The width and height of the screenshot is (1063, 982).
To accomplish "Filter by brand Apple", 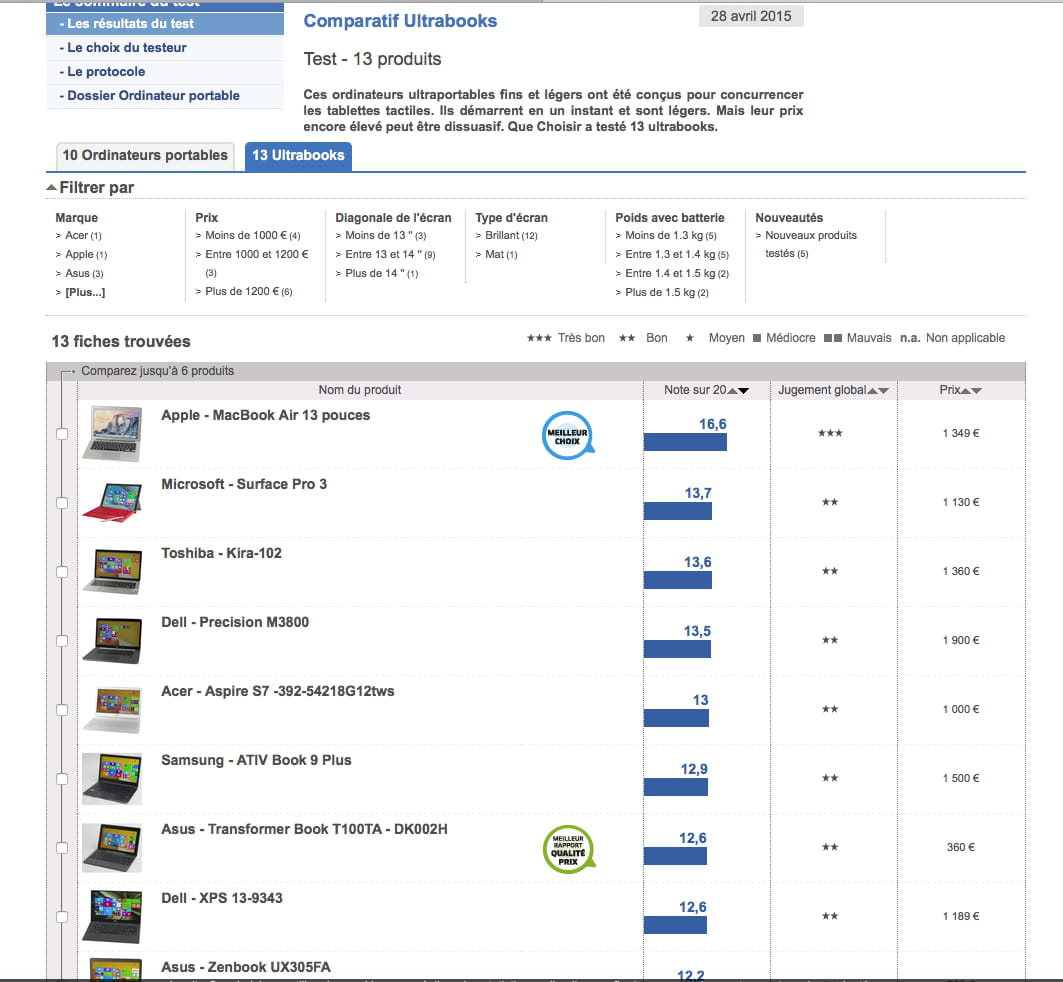I will tap(85, 255).
